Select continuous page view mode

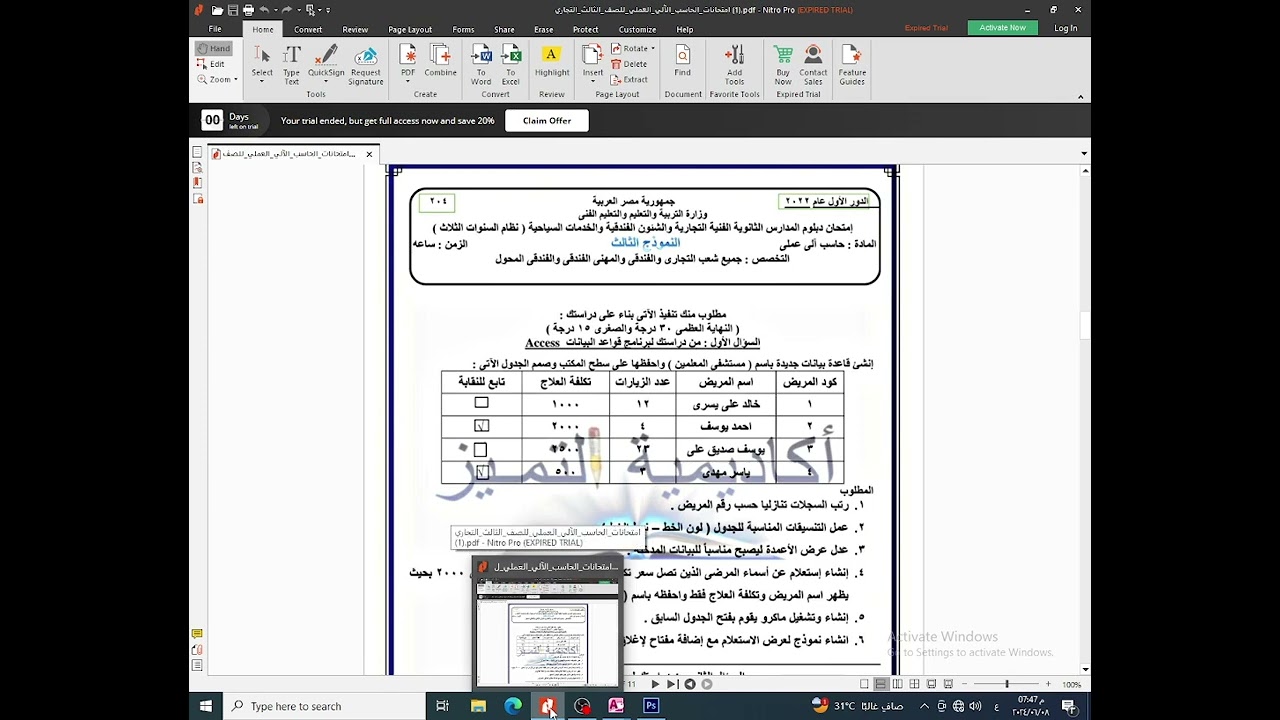[x=881, y=684]
